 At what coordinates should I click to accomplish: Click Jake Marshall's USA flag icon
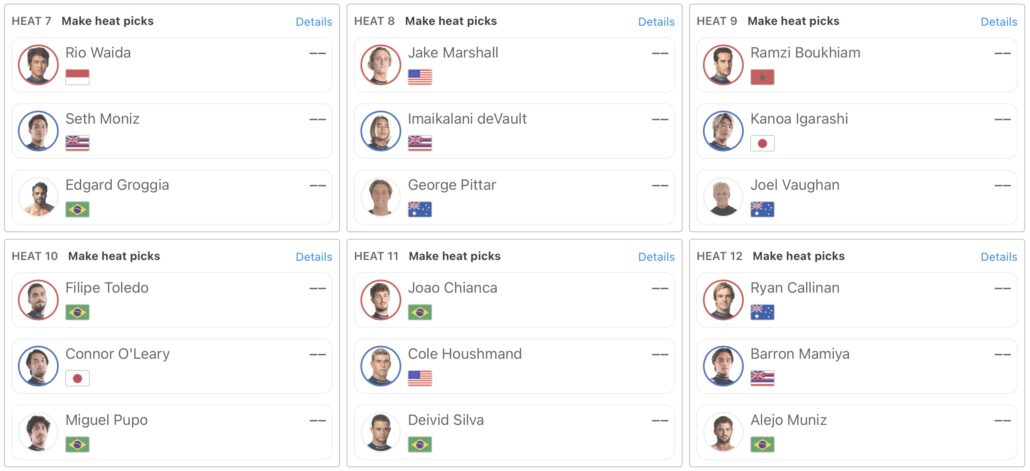420,77
